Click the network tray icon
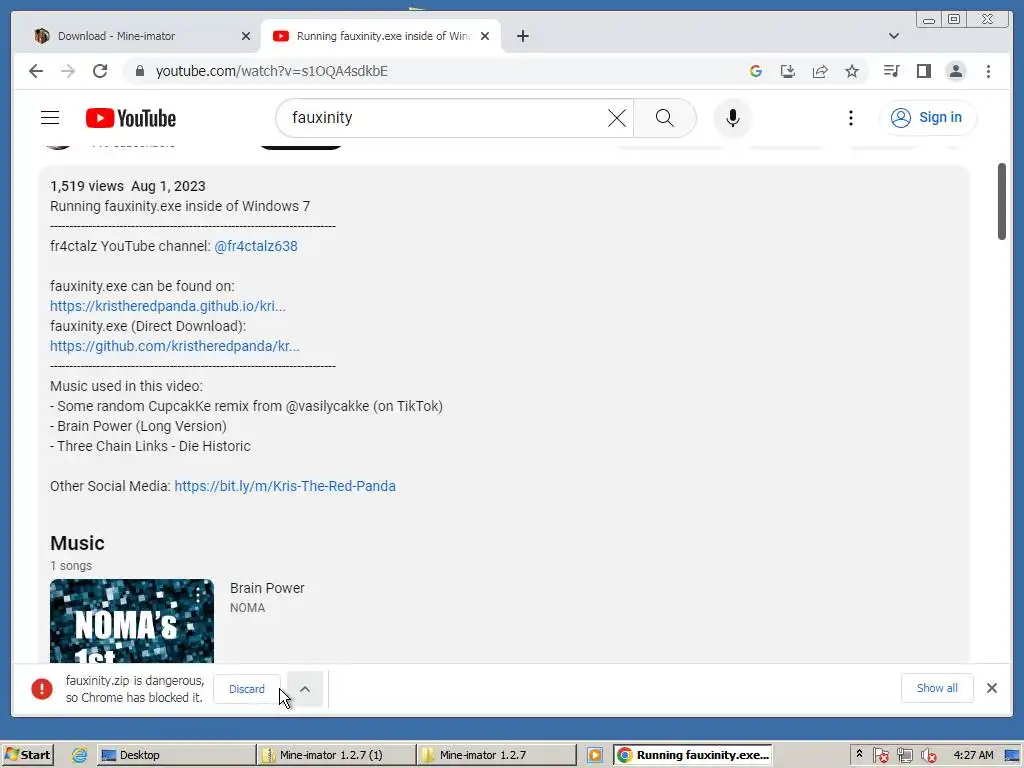The image size is (1024, 768). 904,755
